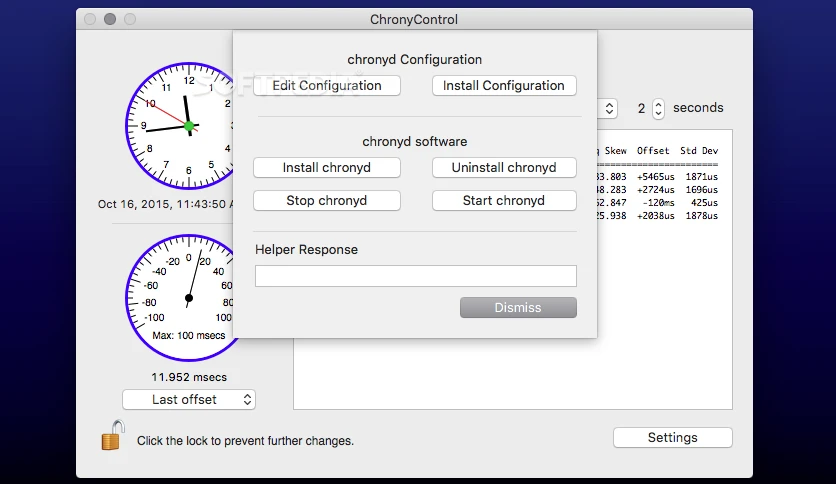
Task: Click the Install chronyd button
Action: coord(327,168)
